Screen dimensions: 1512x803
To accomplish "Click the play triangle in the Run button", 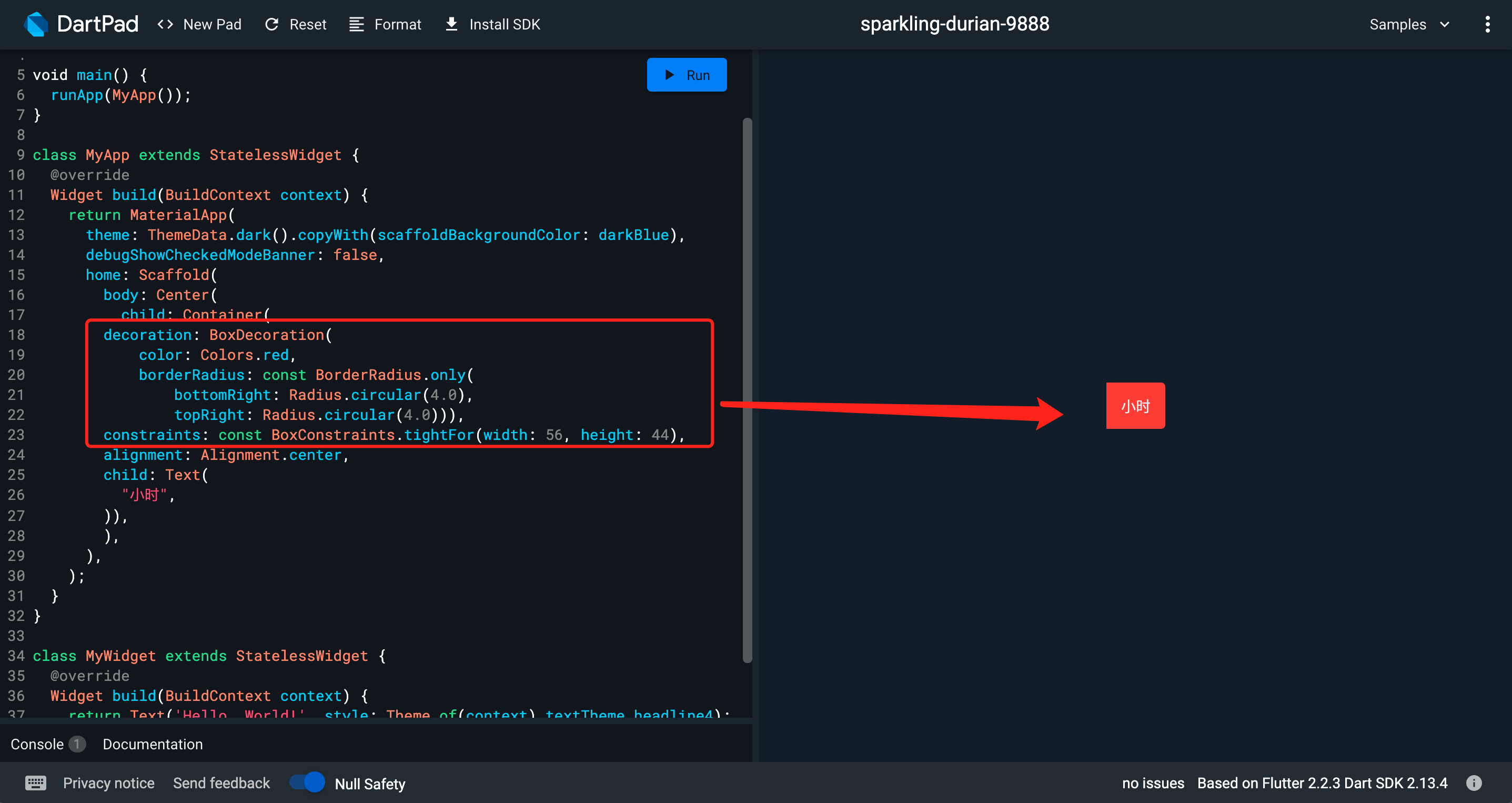I will 669,75.
